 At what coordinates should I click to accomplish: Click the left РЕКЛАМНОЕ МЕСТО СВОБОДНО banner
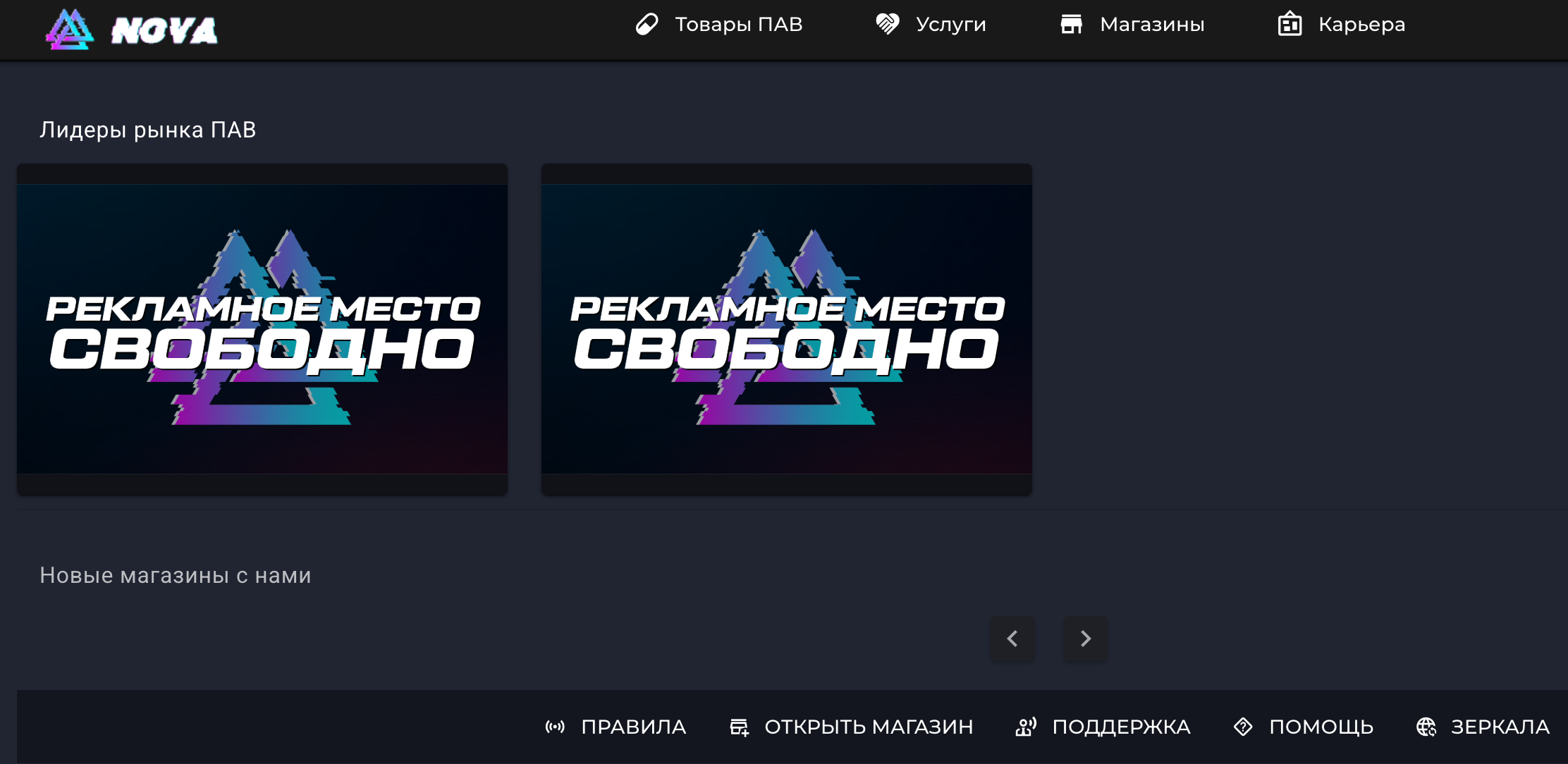click(262, 328)
